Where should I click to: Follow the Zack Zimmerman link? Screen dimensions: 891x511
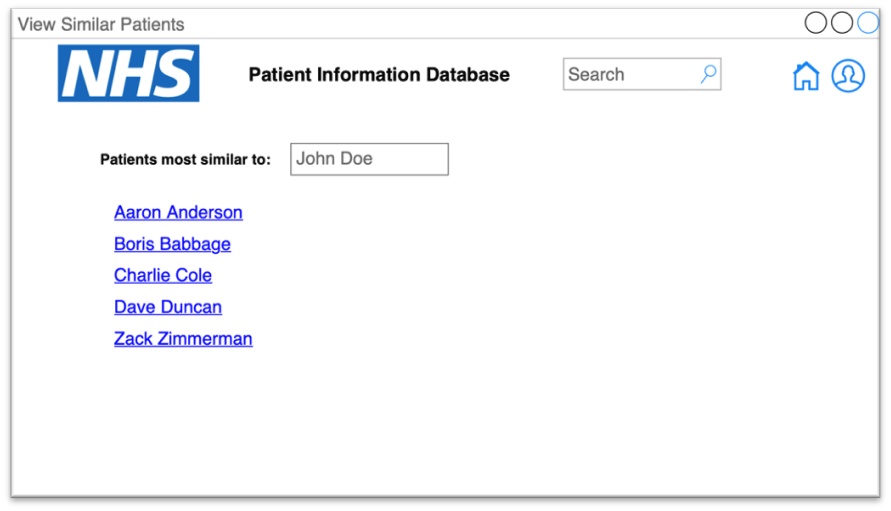point(183,339)
